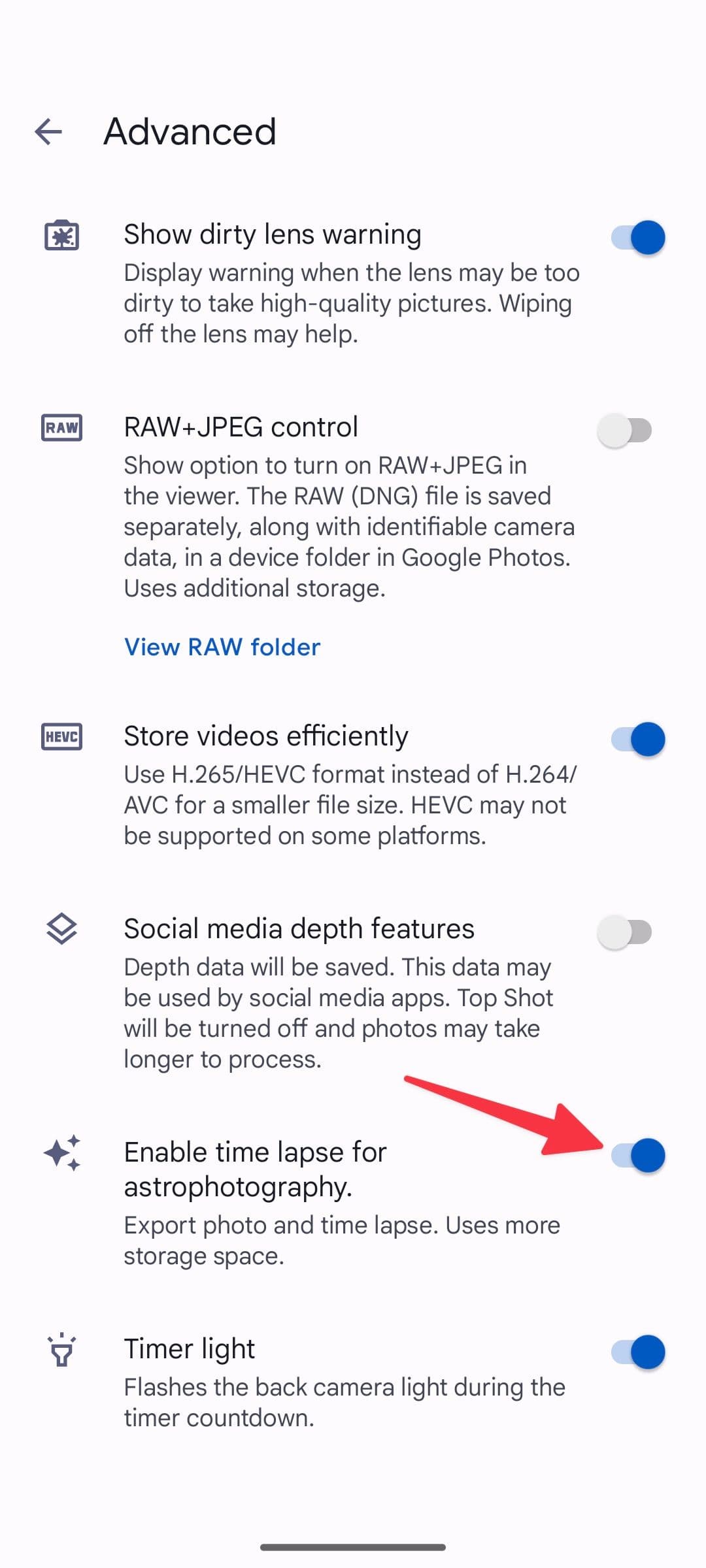This screenshot has height=1568, width=706.
Task: Tap the bottom navigation gesture bar
Action: coord(353,1547)
